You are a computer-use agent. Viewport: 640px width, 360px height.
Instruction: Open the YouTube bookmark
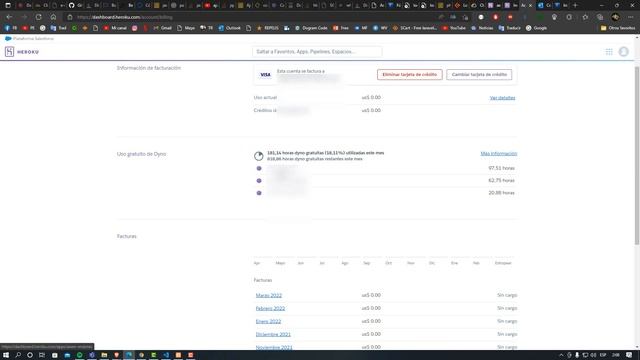(x=454, y=28)
